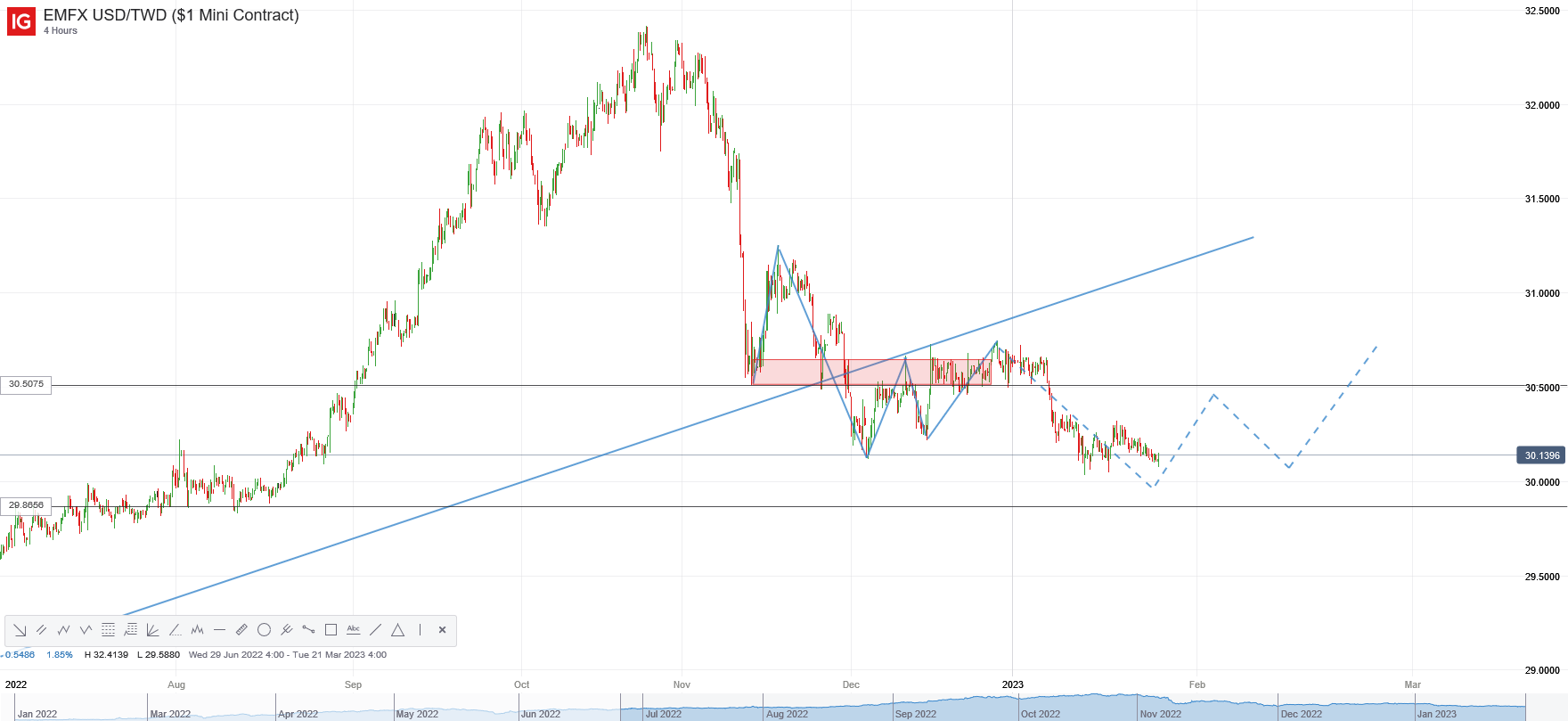
Task: Select the 29.8656 price level label
Action: (x=26, y=505)
